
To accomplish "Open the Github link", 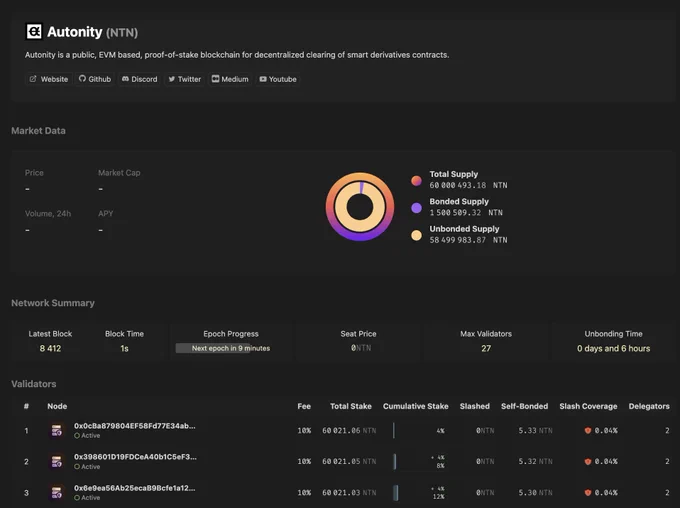I will pyautogui.click(x=95, y=79).
